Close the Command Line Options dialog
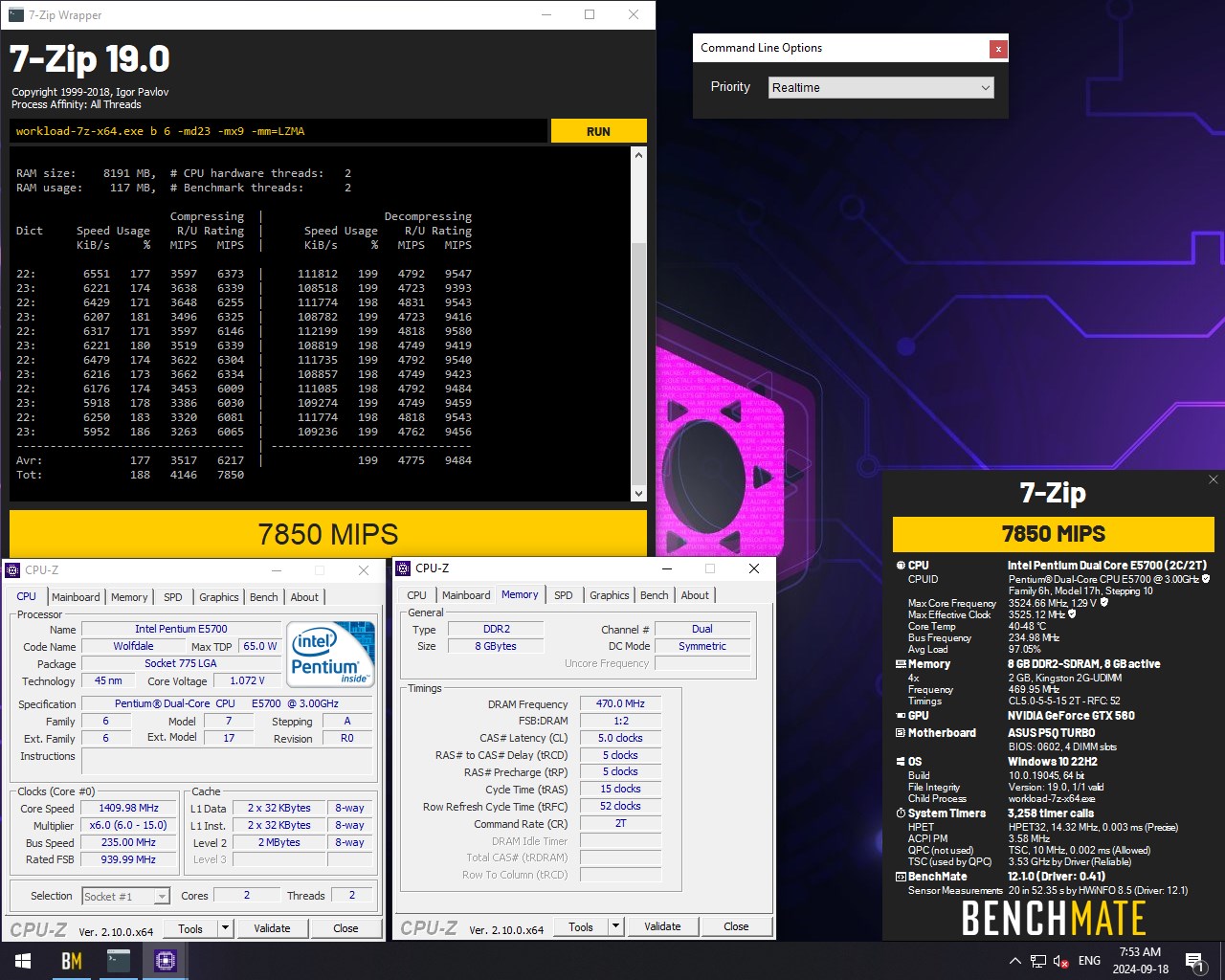 (998, 48)
